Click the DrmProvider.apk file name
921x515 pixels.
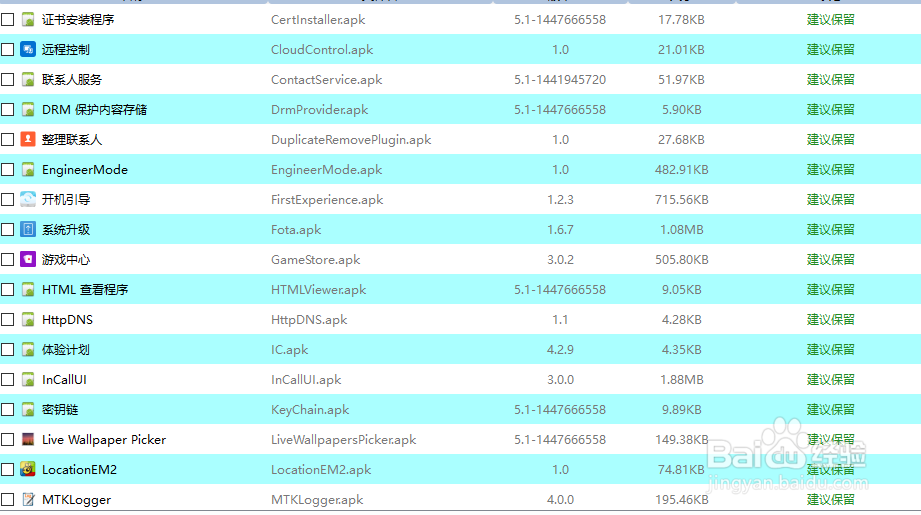(320, 110)
